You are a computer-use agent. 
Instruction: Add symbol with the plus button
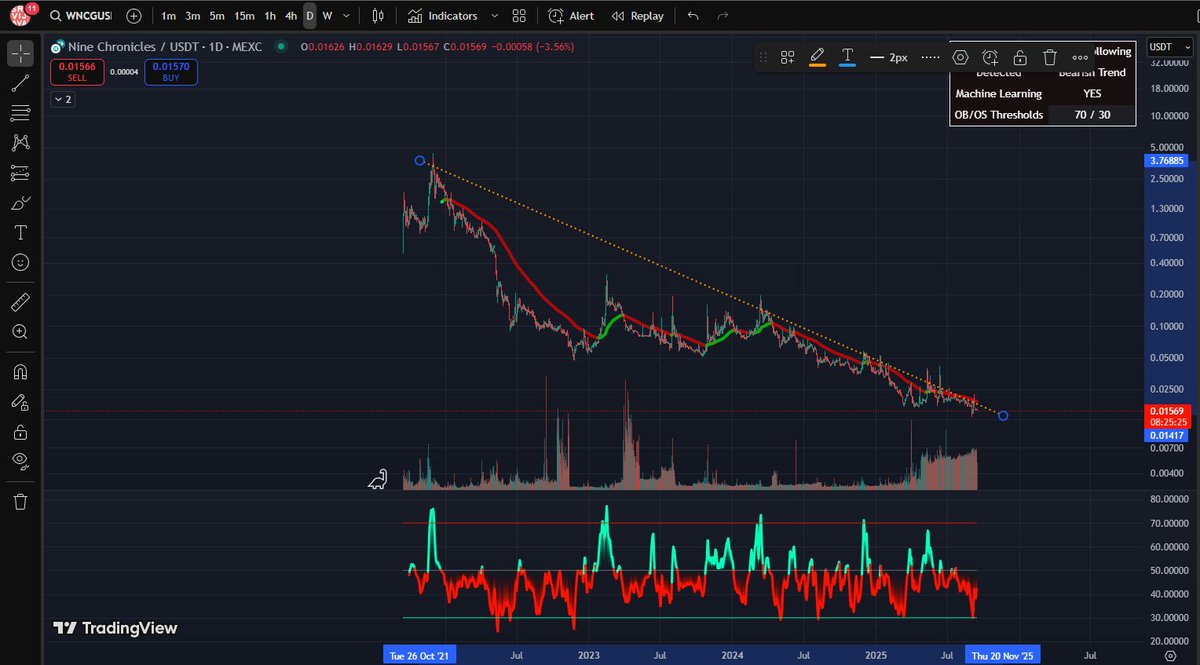tap(133, 16)
